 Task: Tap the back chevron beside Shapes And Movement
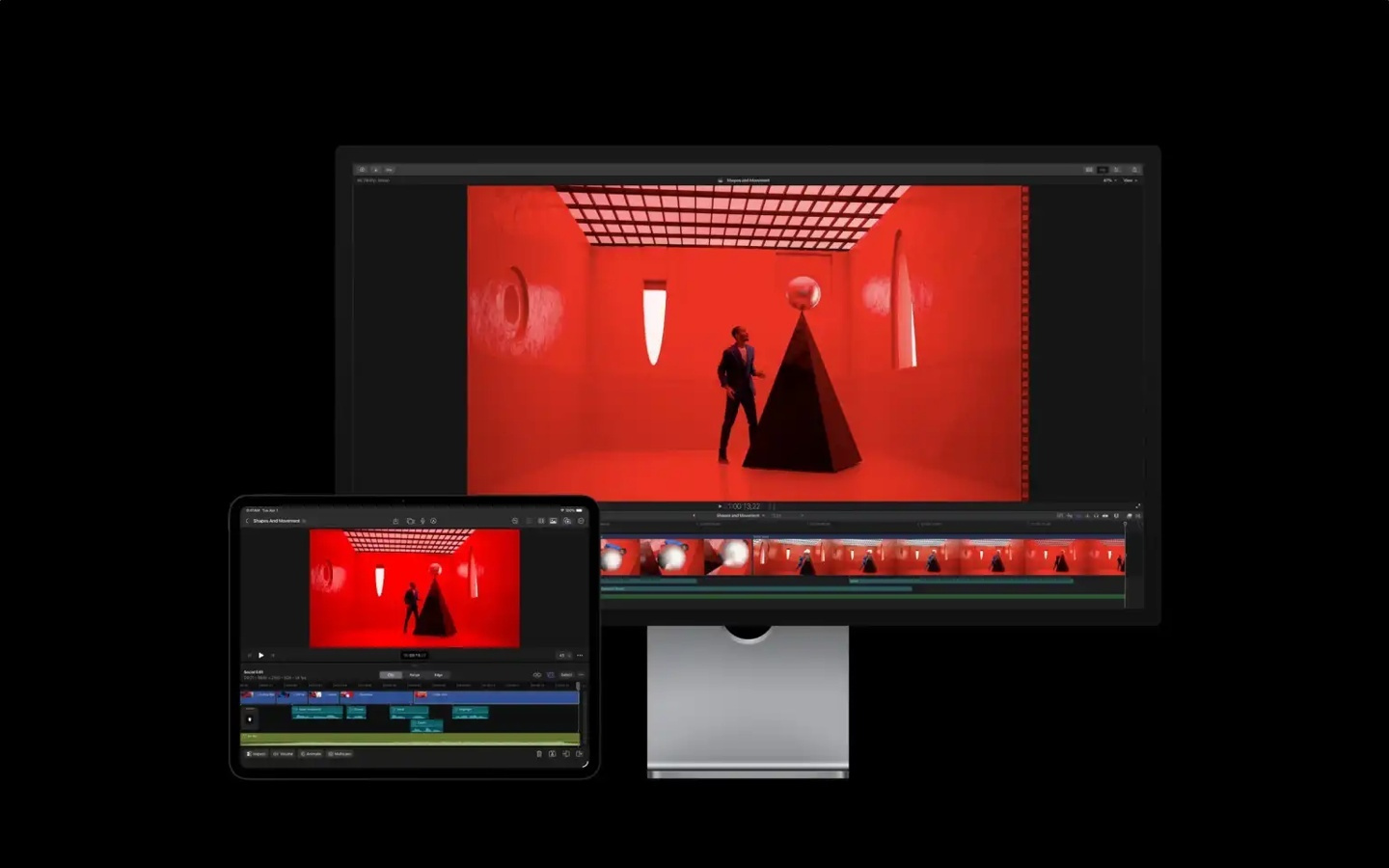247,521
